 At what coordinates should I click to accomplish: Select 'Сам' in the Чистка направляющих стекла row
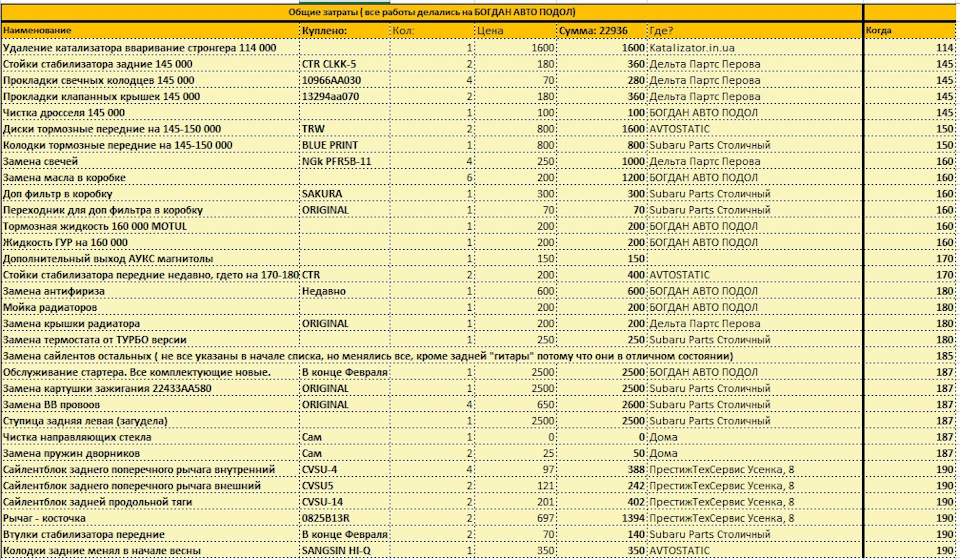pyautogui.click(x=345, y=437)
